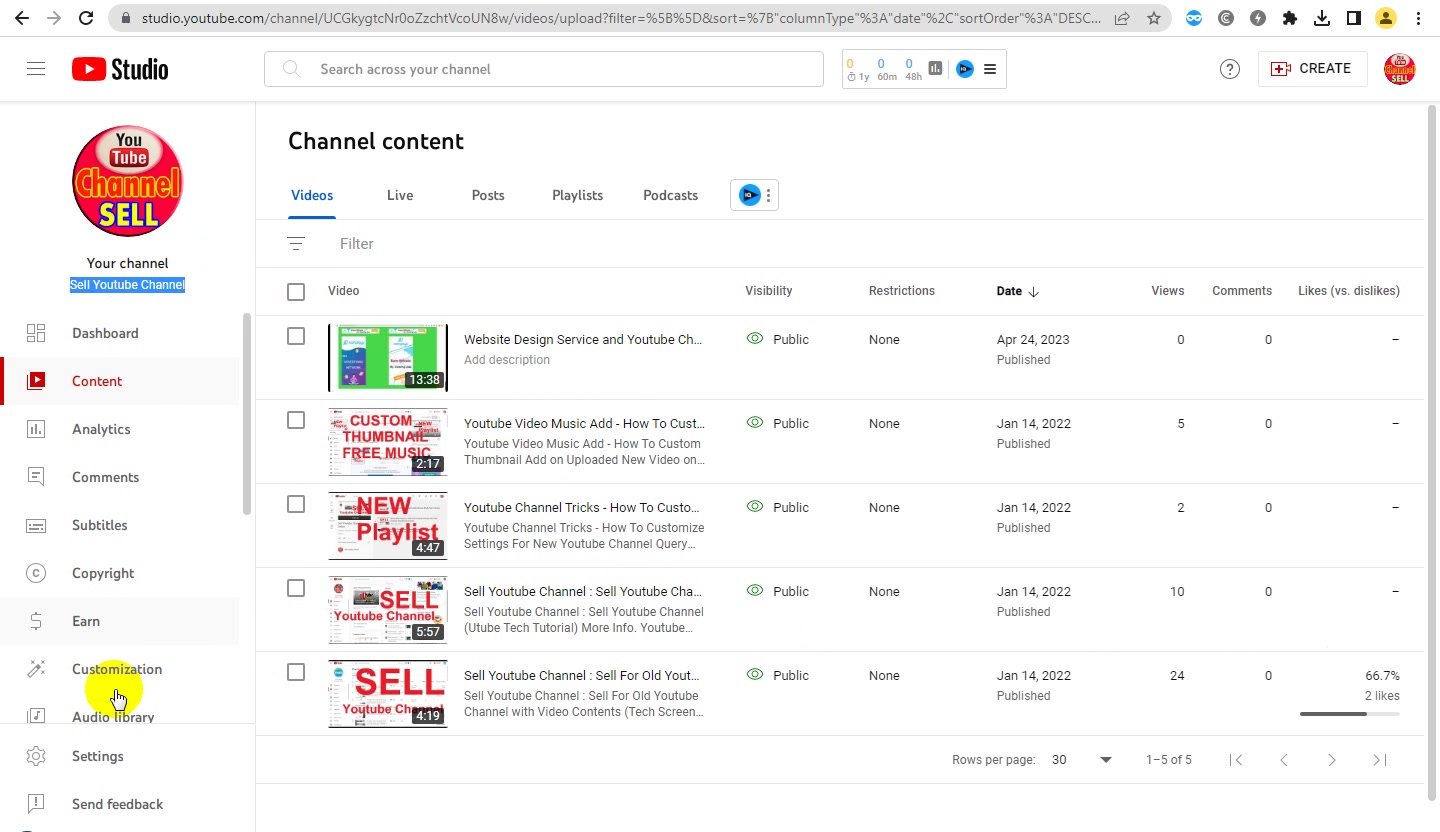Click the CREATE button

click(x=1312, y=69)
